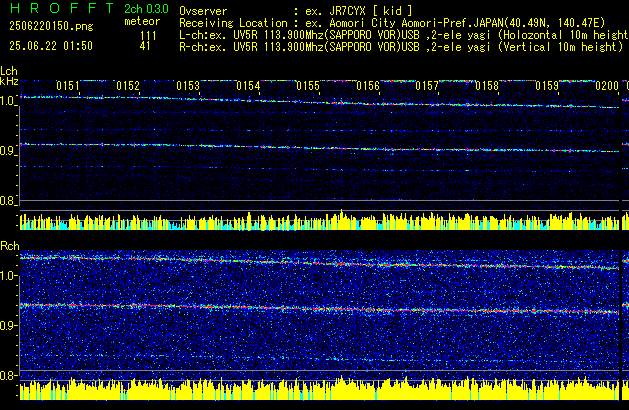Click the date stamp '25.06.22 01:50'
Image resolution: width=629 pixels, height=410 pixels.
pos(51,46)
